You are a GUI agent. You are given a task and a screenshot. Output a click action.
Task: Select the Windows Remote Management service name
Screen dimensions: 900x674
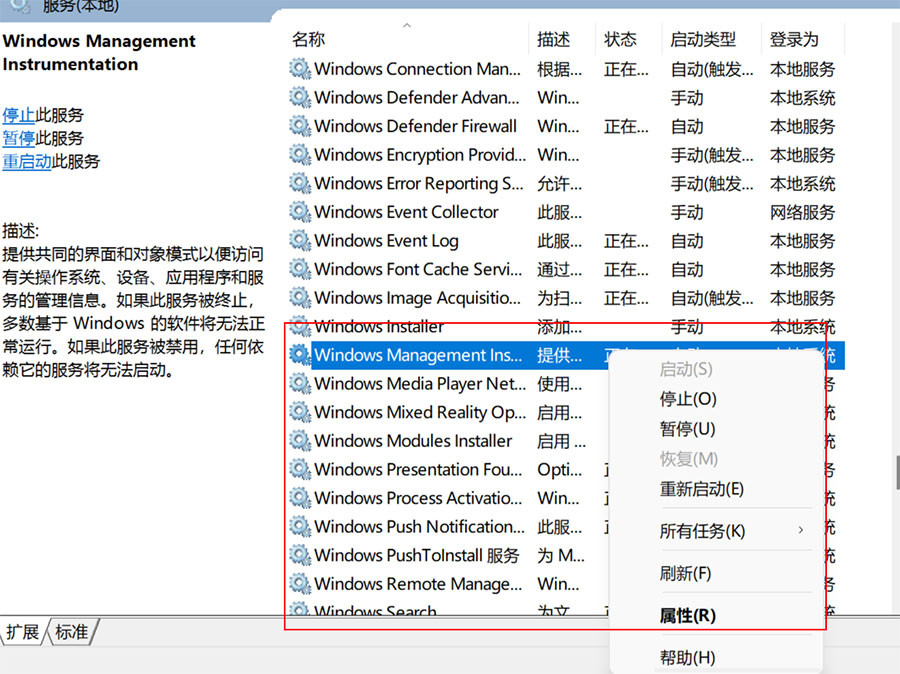pyautogui.click(x=418, y=584)
